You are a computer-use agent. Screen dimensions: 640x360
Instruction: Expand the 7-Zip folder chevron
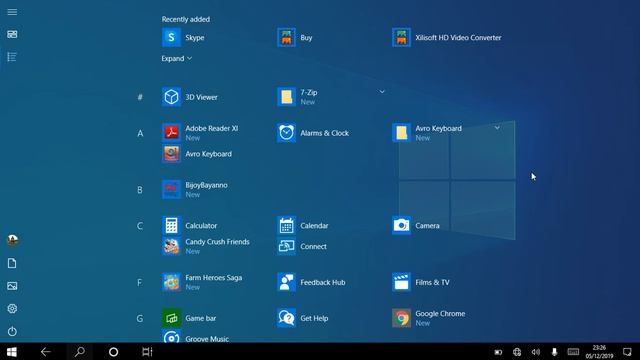[x=382, y=92]
